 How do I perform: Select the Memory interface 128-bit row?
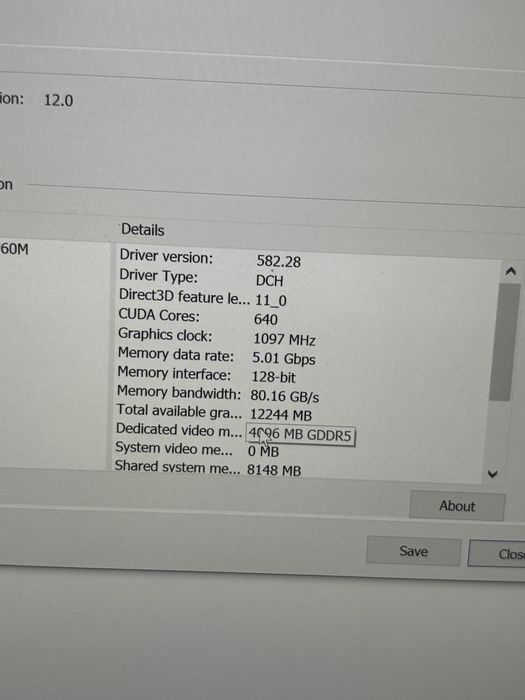point(206,375)
